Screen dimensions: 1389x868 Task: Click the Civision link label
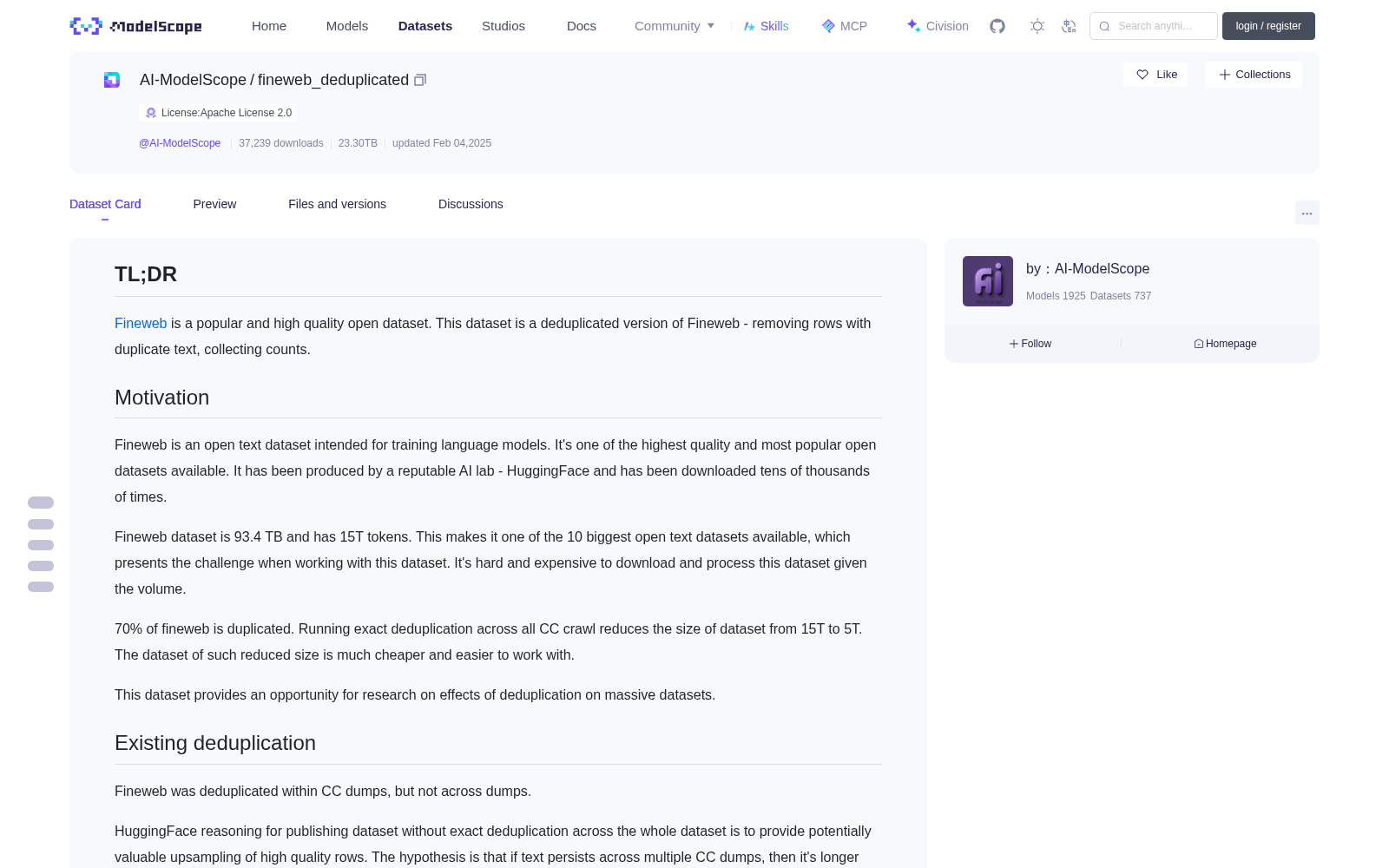(947, 26)
